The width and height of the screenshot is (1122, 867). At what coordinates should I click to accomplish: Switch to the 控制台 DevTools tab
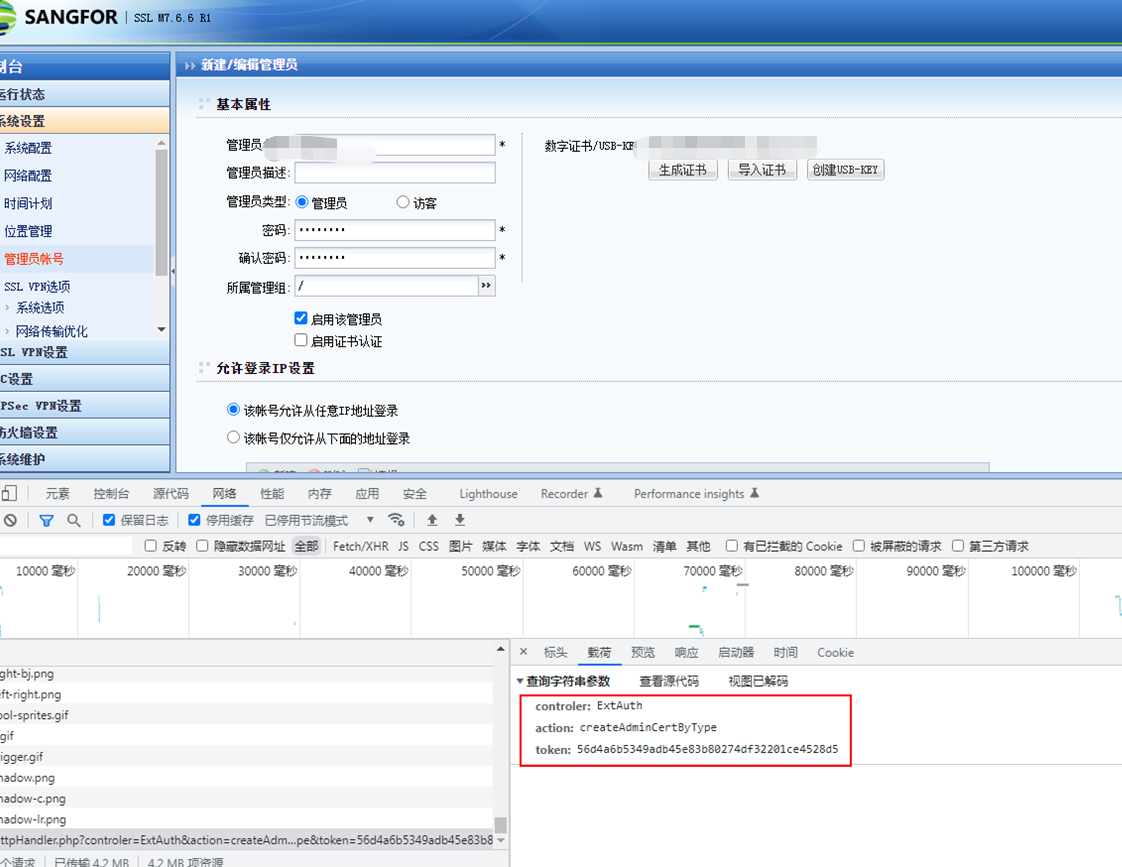tap(111, 493)
